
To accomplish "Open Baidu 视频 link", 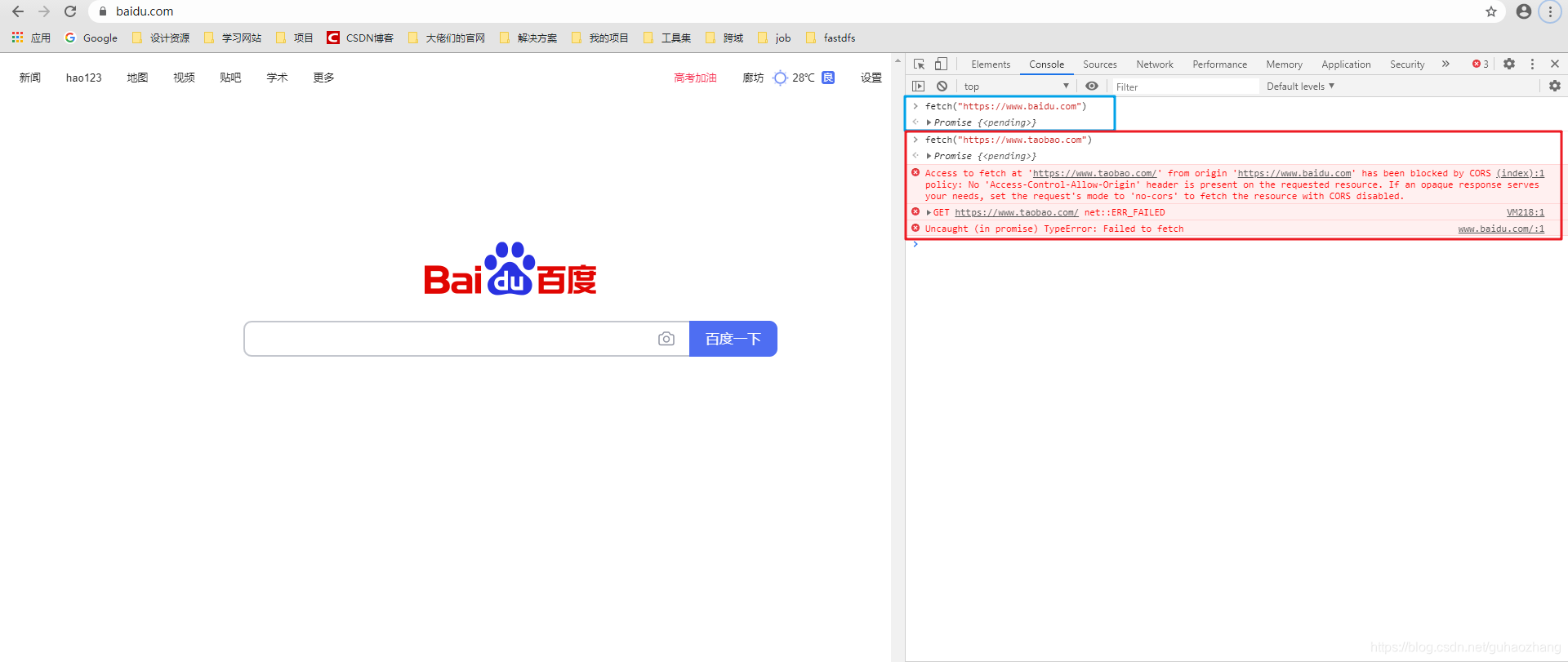I will point(184,78).
